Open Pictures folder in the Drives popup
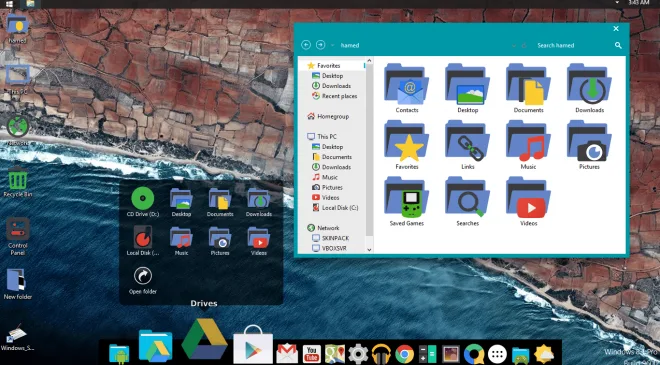 pos(220,240)
